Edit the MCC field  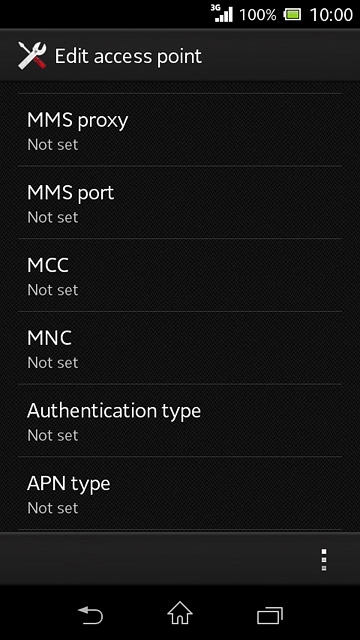(180, 275)
